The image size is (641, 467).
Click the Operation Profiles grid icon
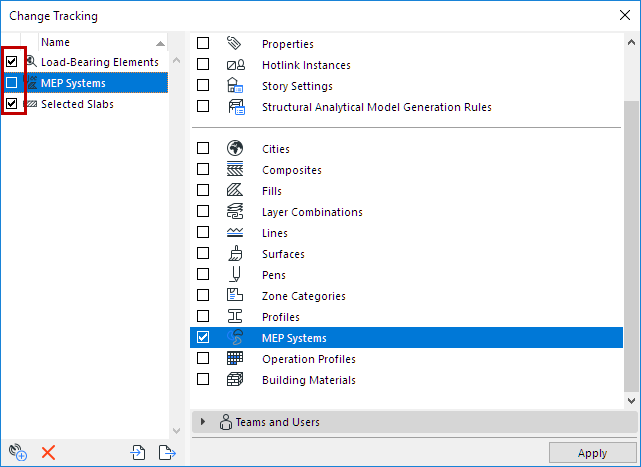[235, 359]
